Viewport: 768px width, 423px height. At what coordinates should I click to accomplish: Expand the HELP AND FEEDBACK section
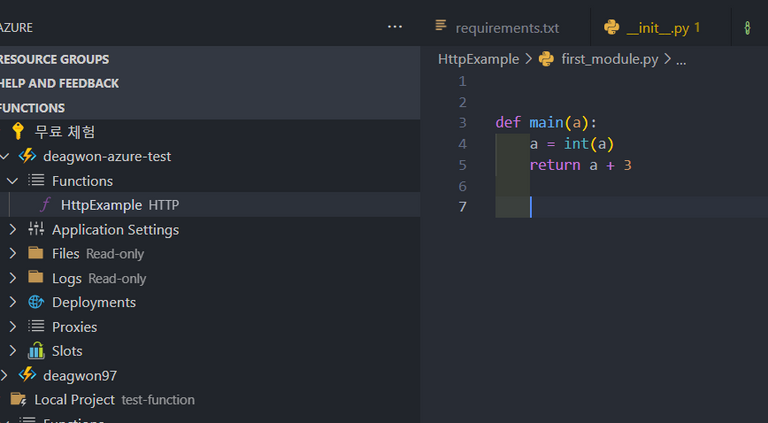pos(210,83)
